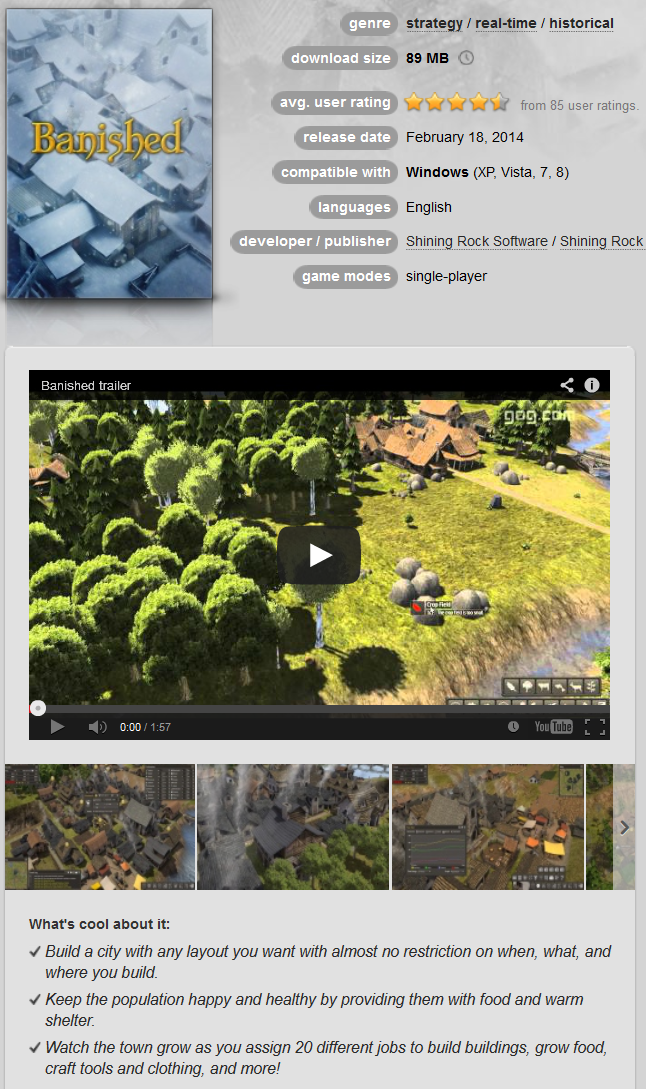
Task: Click the star rating for average user rating
Action: [x=457, y=102]
